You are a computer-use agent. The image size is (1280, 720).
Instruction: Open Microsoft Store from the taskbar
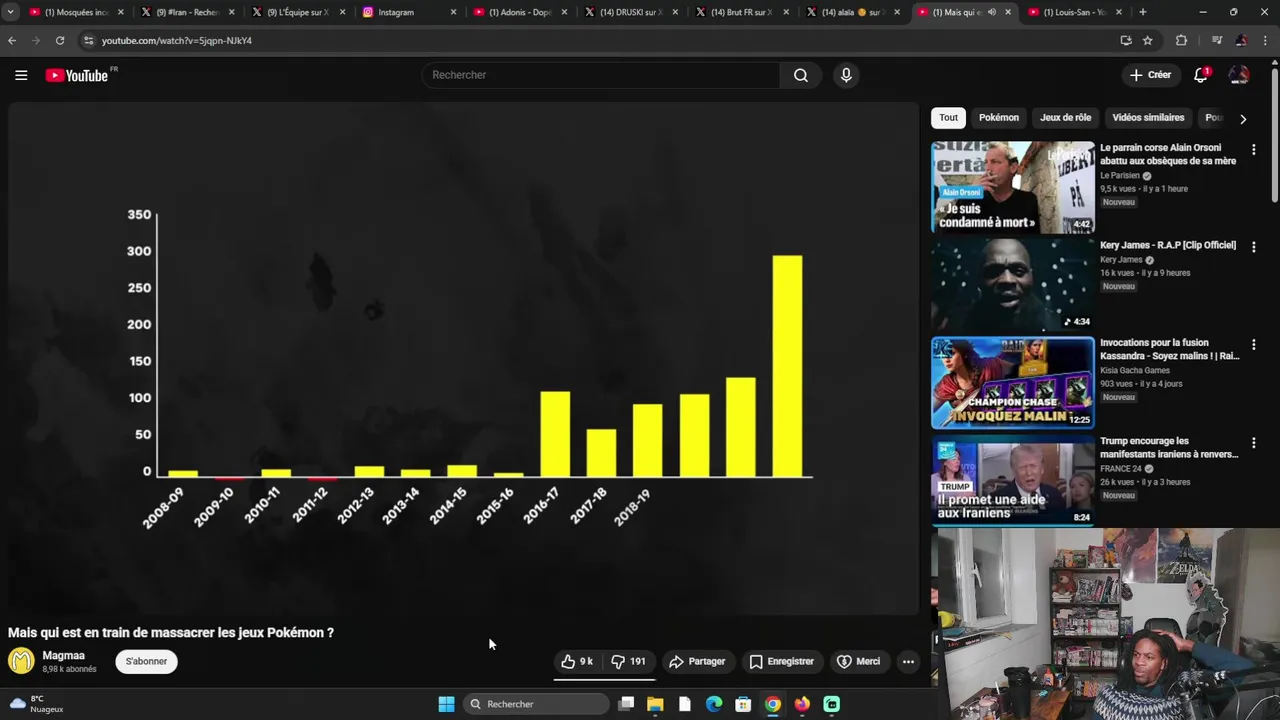pyautogui.click(x=743, y=704)
